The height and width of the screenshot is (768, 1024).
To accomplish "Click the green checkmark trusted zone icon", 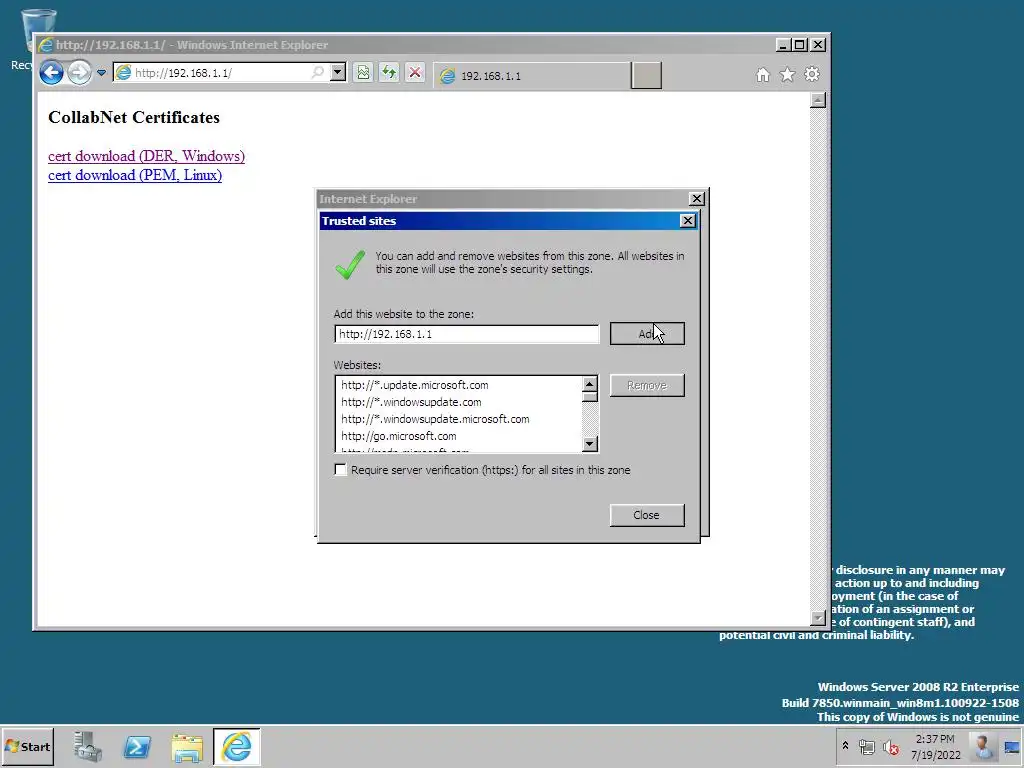I will (350, 264).
